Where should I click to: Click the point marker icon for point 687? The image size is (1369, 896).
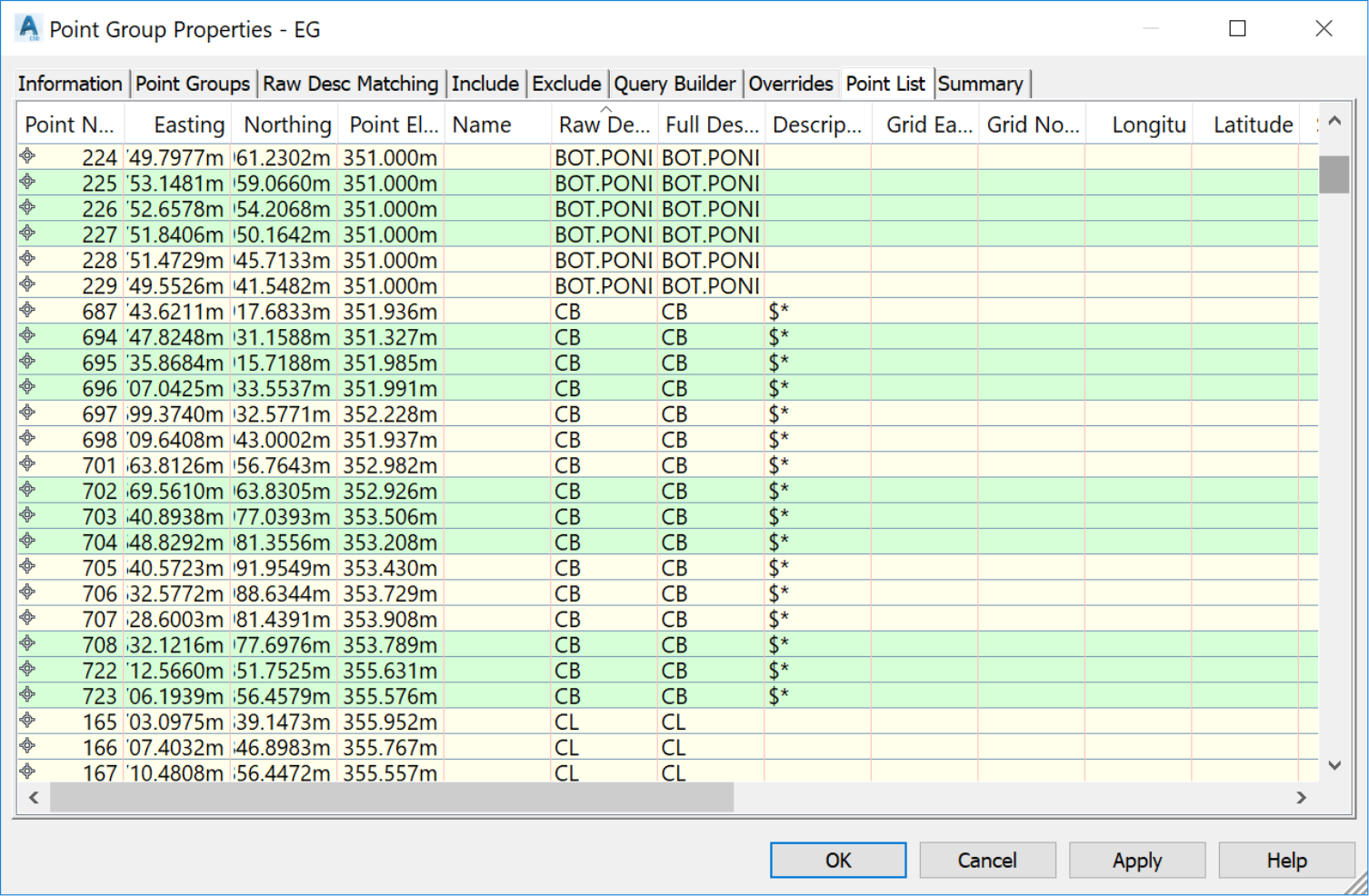[28, 310]
